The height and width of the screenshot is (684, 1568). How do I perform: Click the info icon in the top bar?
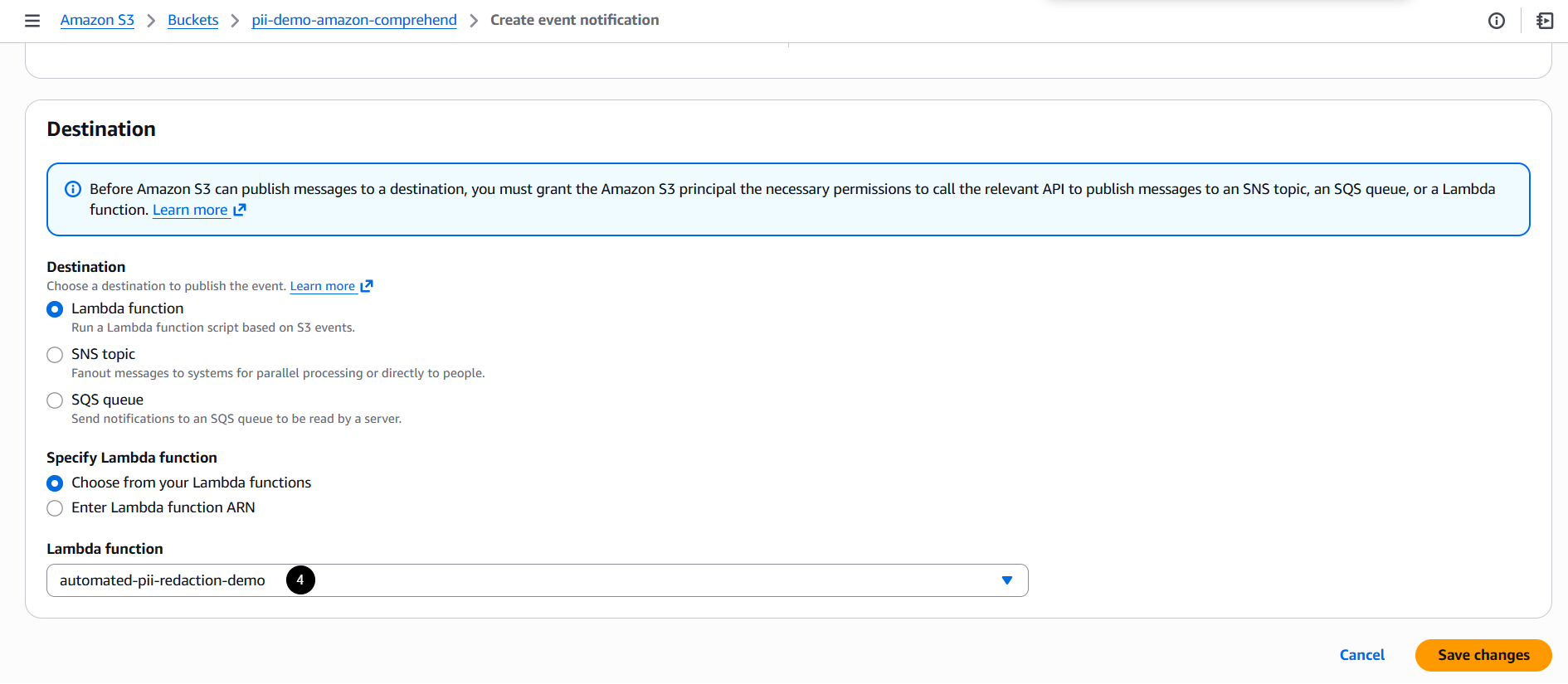tap(1497, 21)
